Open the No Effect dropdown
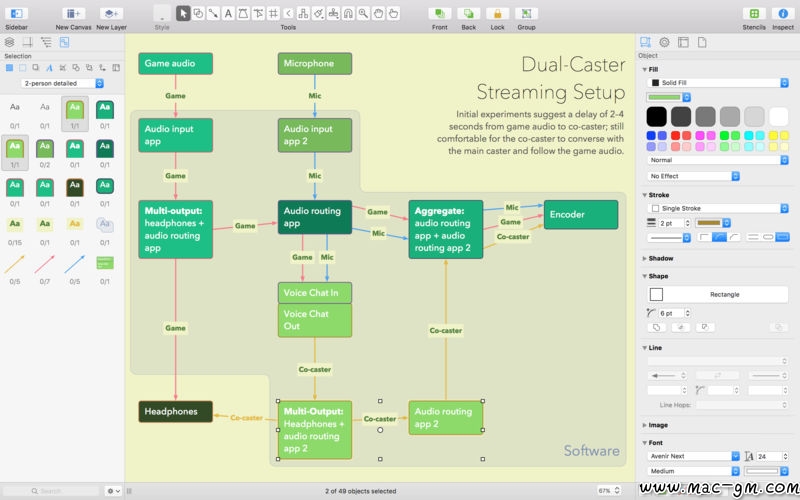The width and height of the screenshot is (800, 500). pyautogui.click(x=693, y=176)
